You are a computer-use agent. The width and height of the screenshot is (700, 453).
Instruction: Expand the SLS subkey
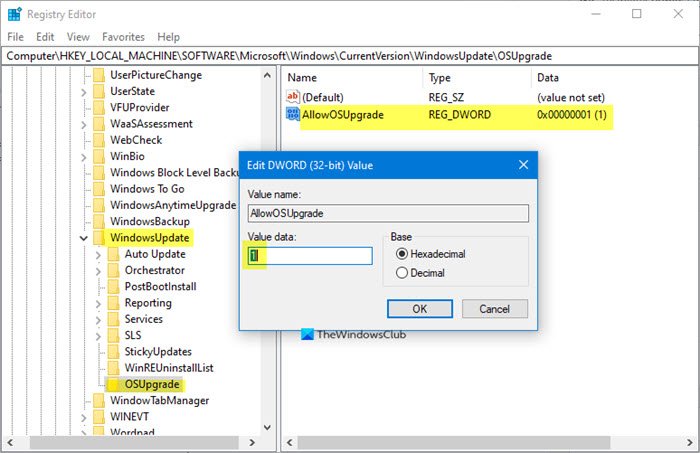(x=98, y=336)
